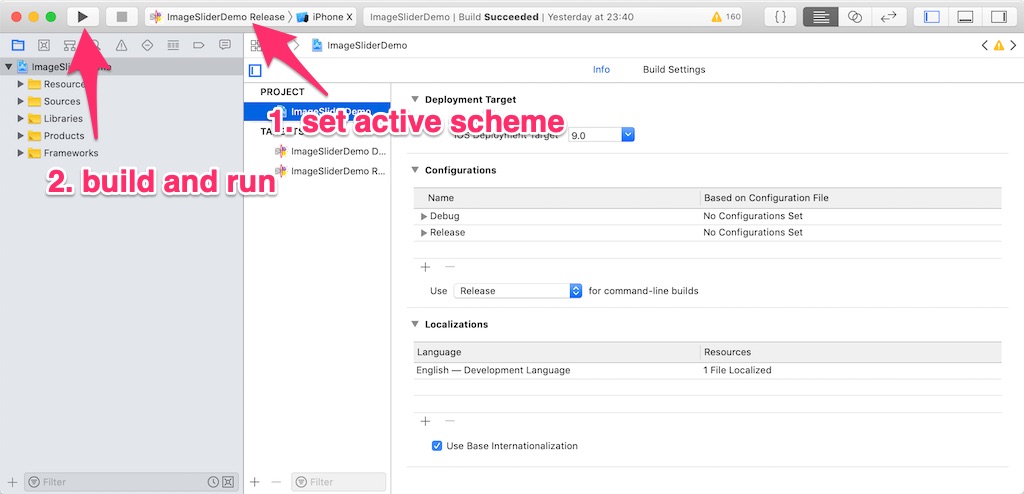Click the "1 File Localized" cell

737,370
